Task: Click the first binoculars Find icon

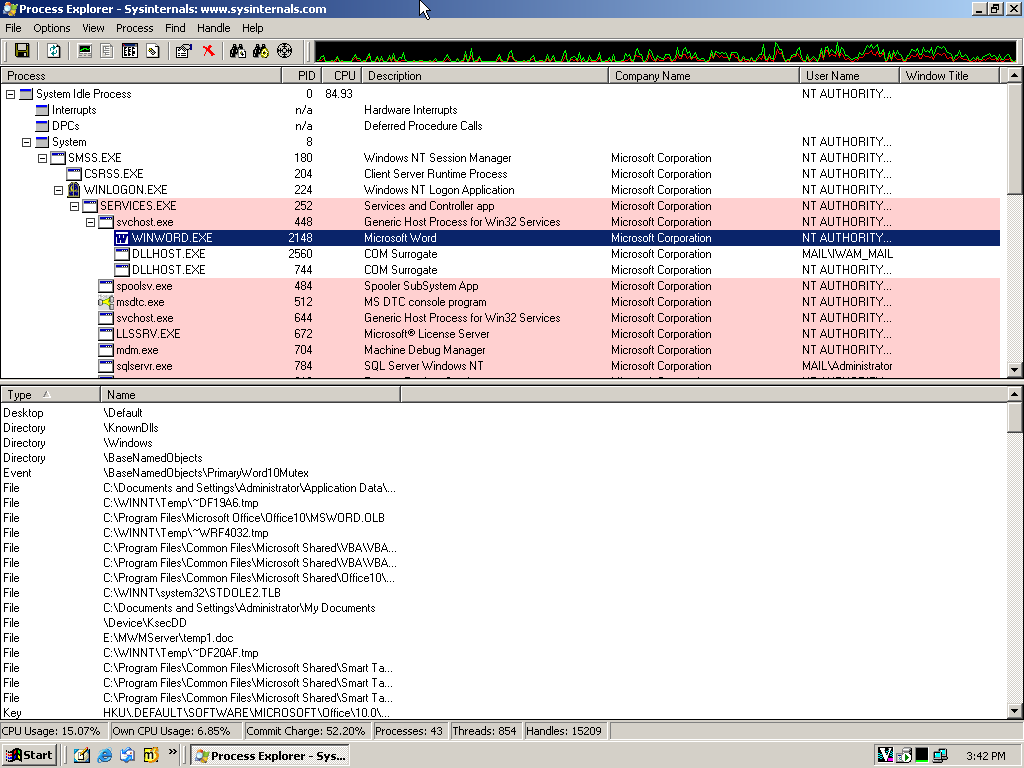Action: [238, 51]
